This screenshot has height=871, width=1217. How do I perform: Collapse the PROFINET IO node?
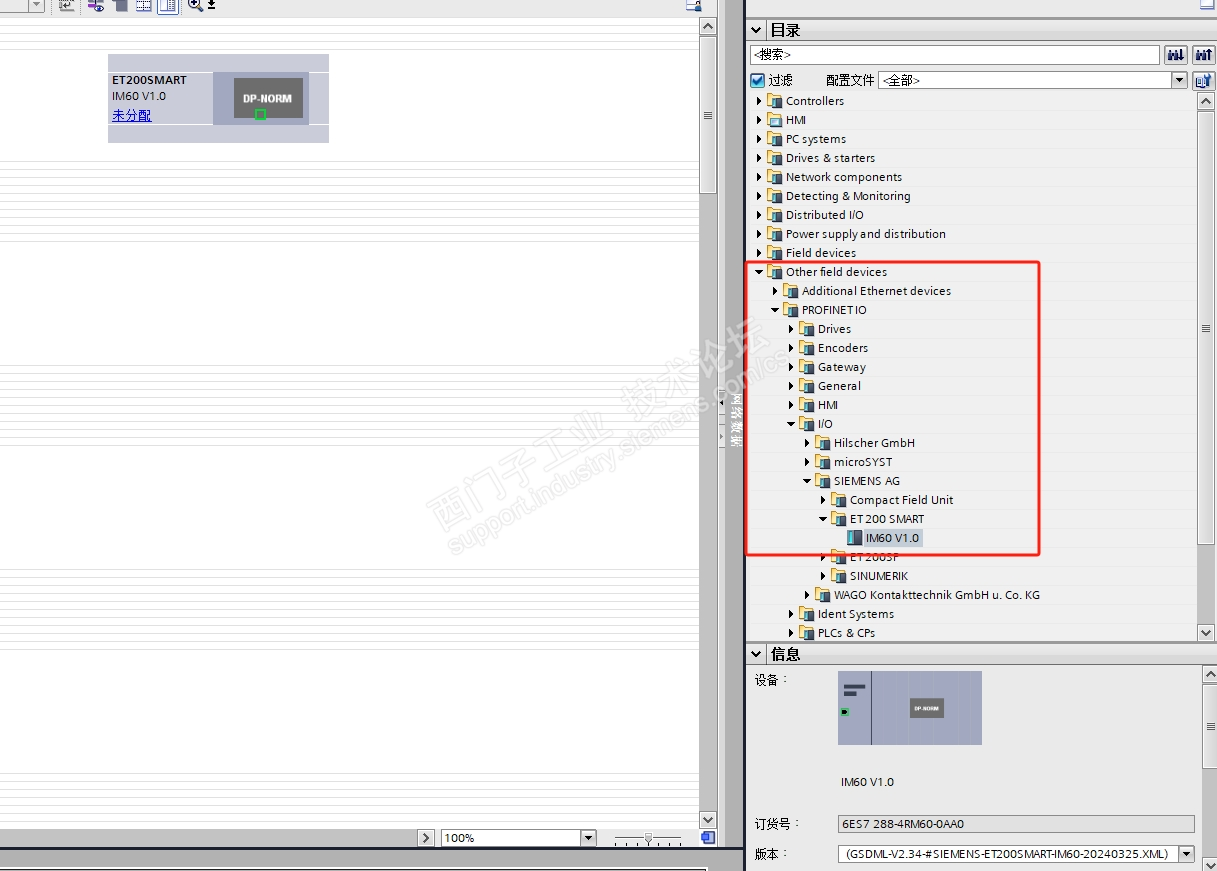[775, 310]
